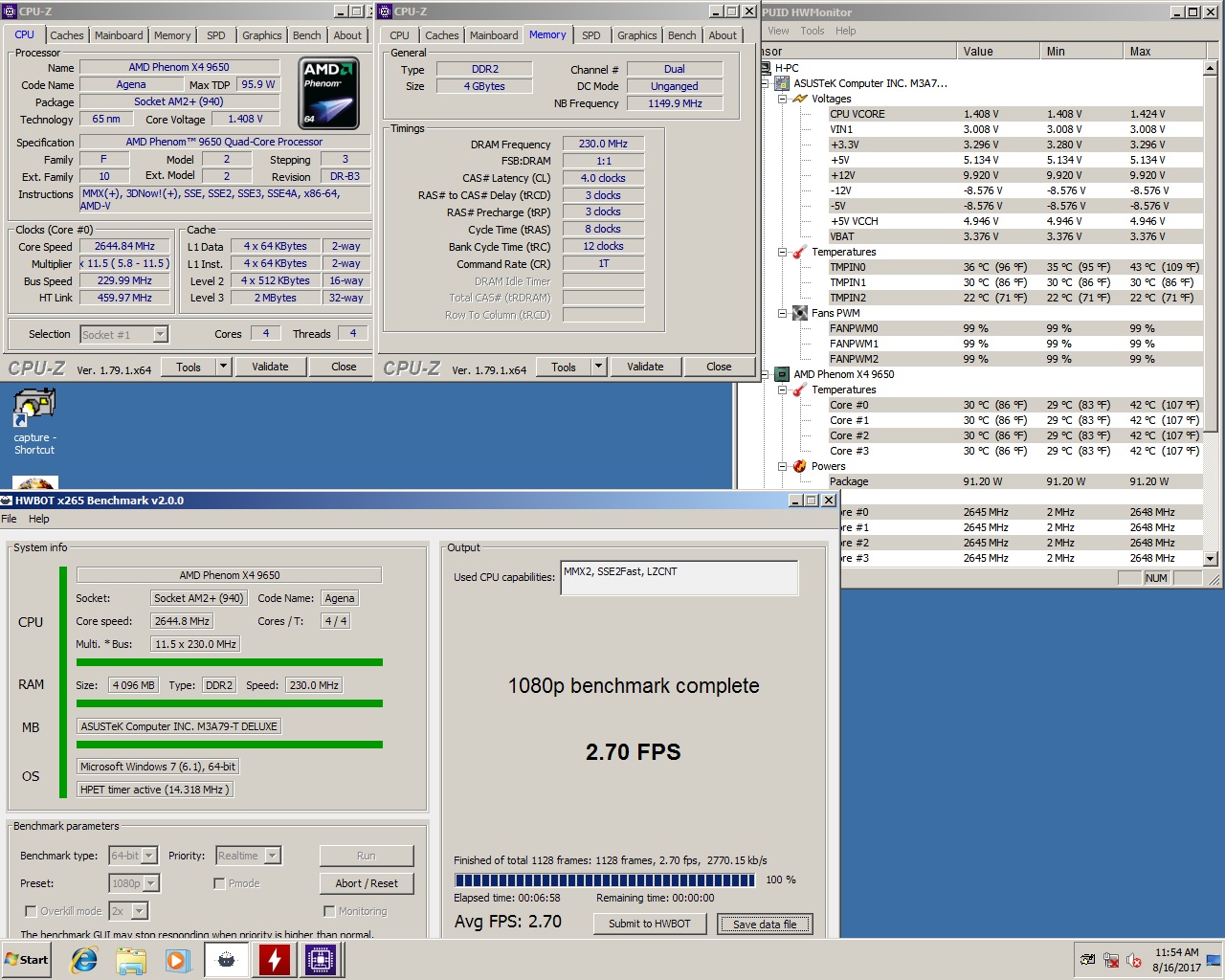Open Tools dropdown arrow in CPU window
The image size is (1225, 980).
[x=223, y=367]
